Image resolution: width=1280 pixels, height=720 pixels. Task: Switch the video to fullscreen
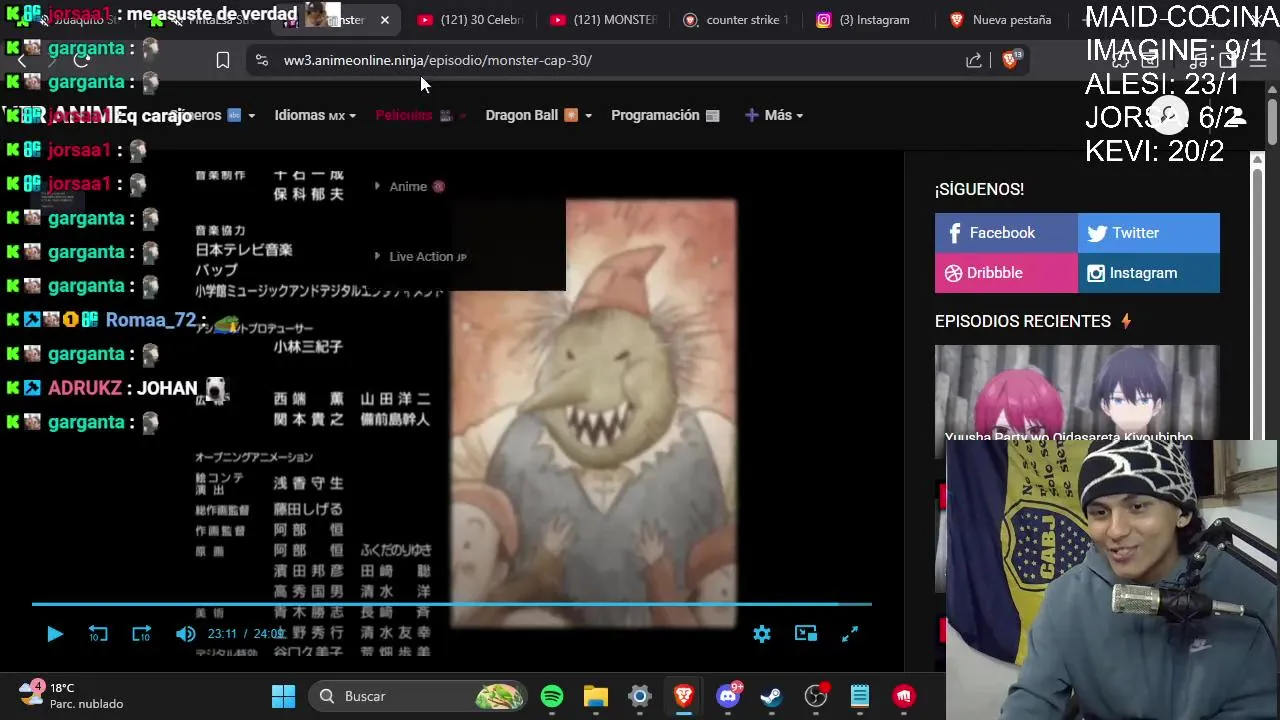pyautogui.click(x=850, y=634)
